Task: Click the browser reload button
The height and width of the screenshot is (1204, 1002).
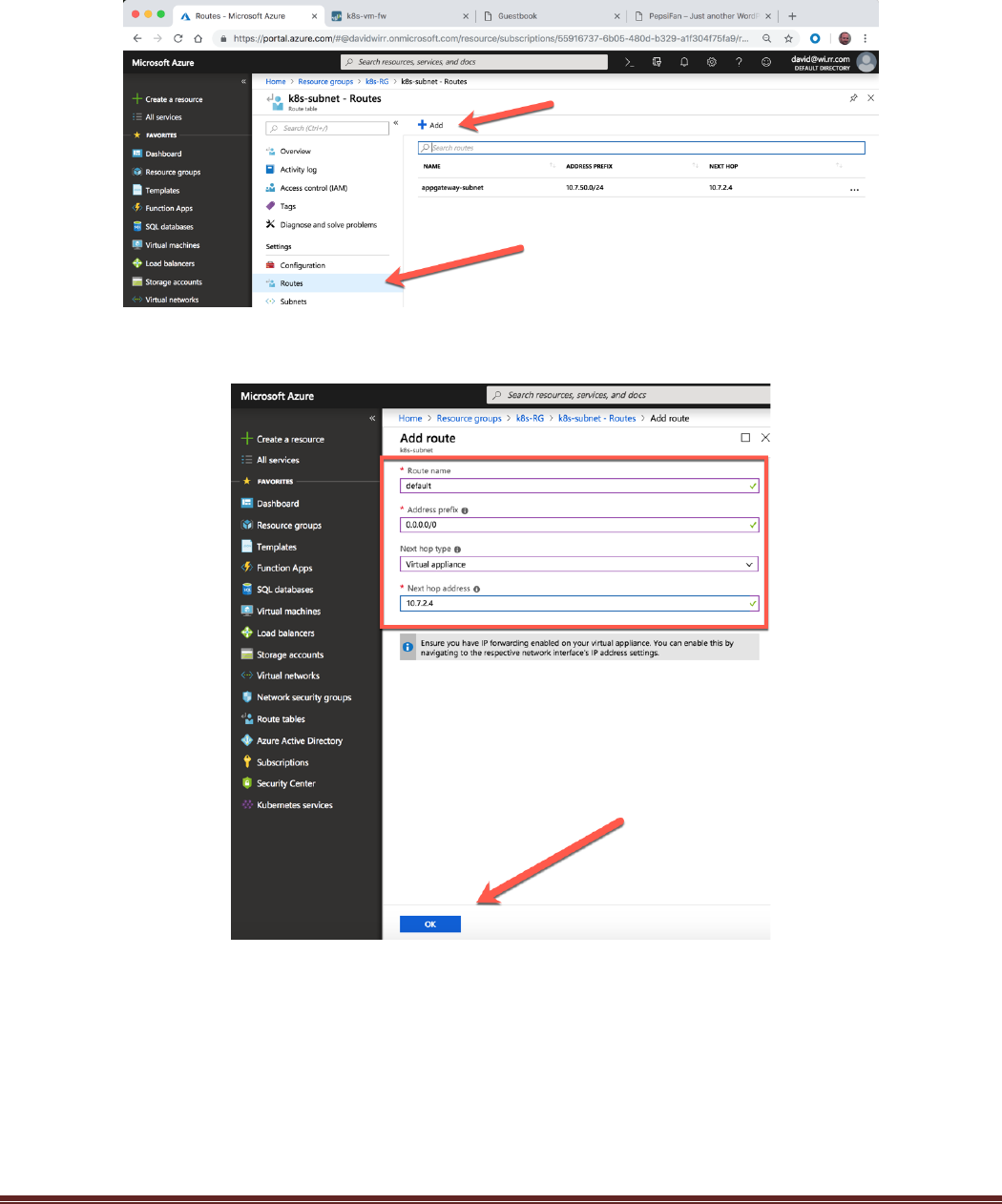Action: (x=177, y=39)
